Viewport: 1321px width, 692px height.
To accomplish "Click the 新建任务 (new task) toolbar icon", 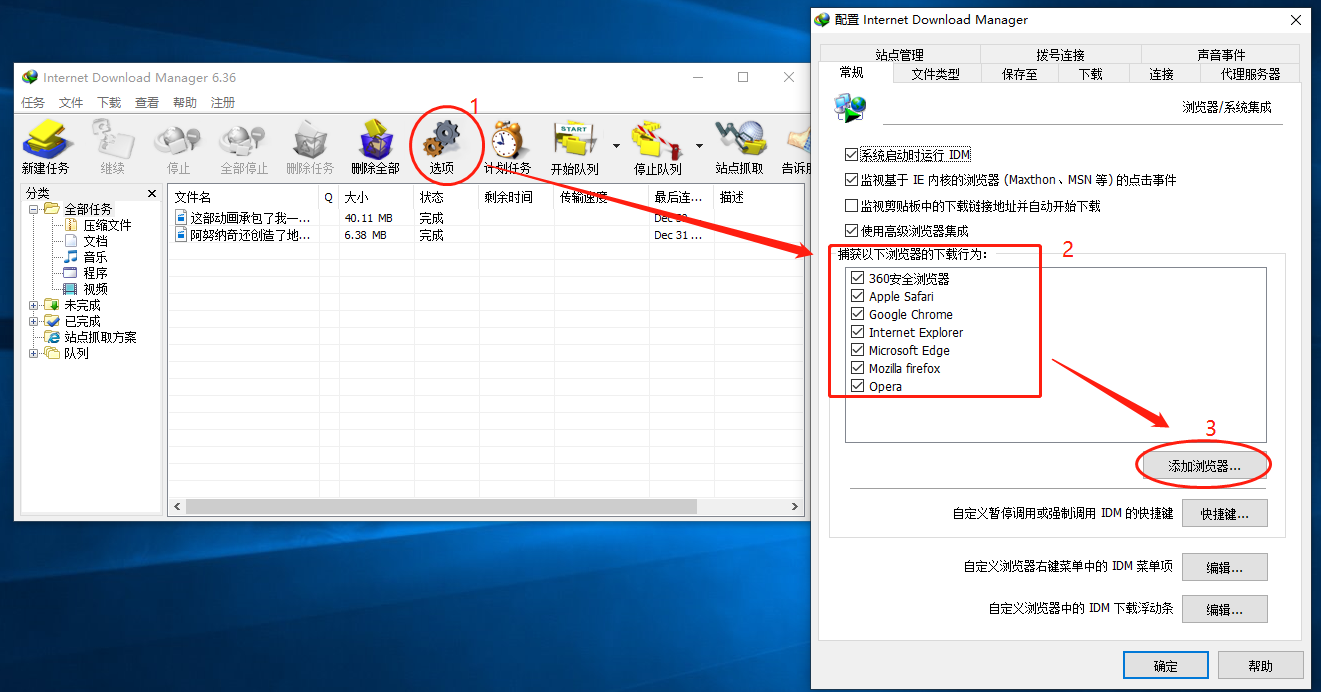I will coord(46,148).
